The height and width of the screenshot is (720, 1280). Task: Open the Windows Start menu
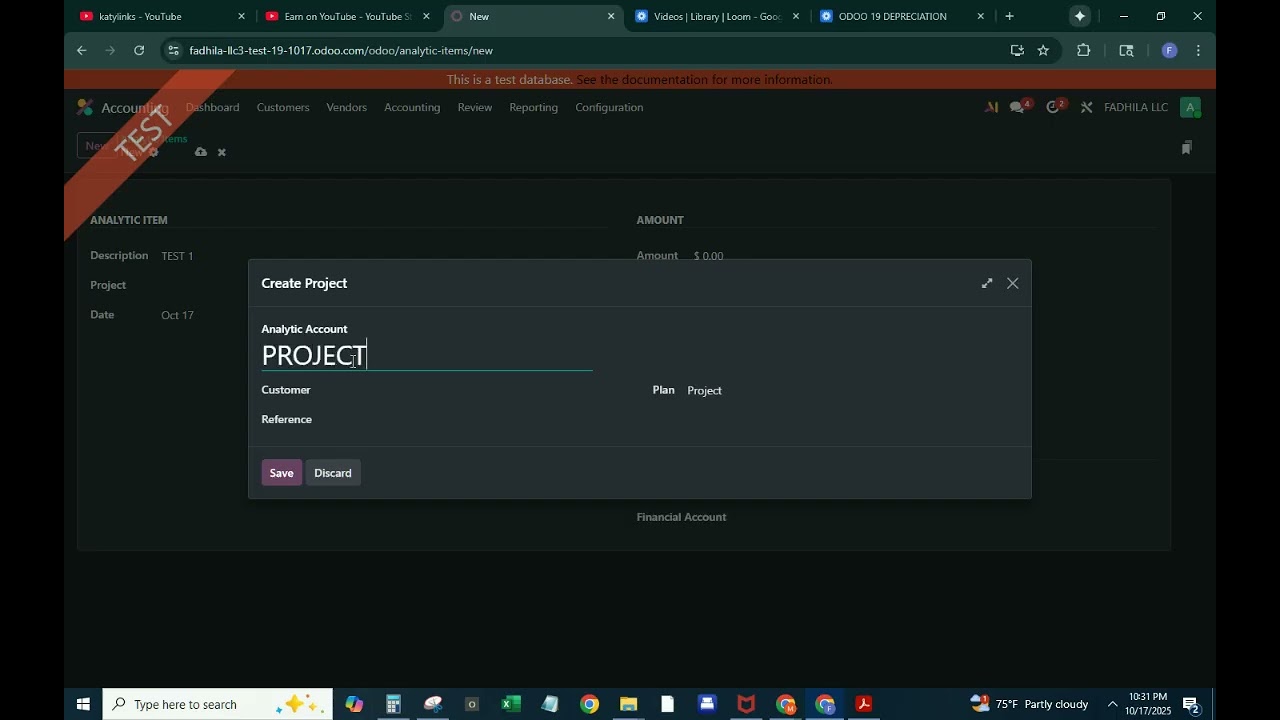pos(83,704)
